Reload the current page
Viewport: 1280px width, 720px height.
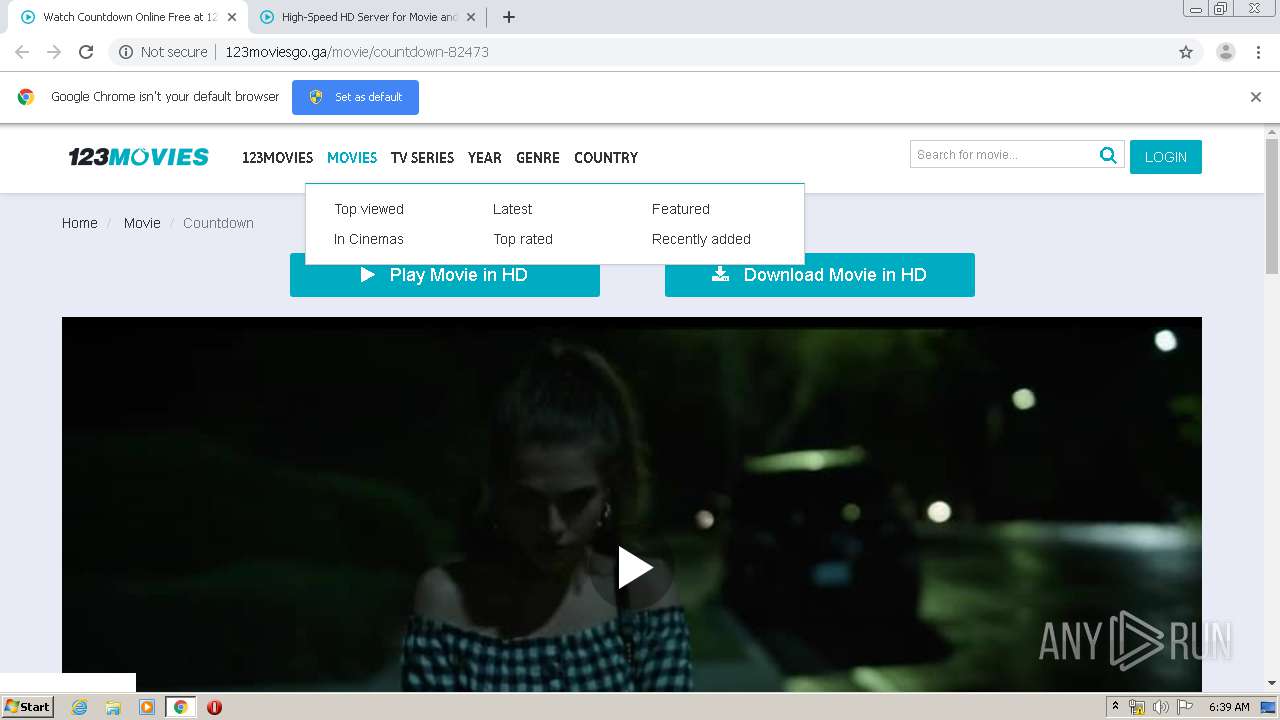pos(86,52)
